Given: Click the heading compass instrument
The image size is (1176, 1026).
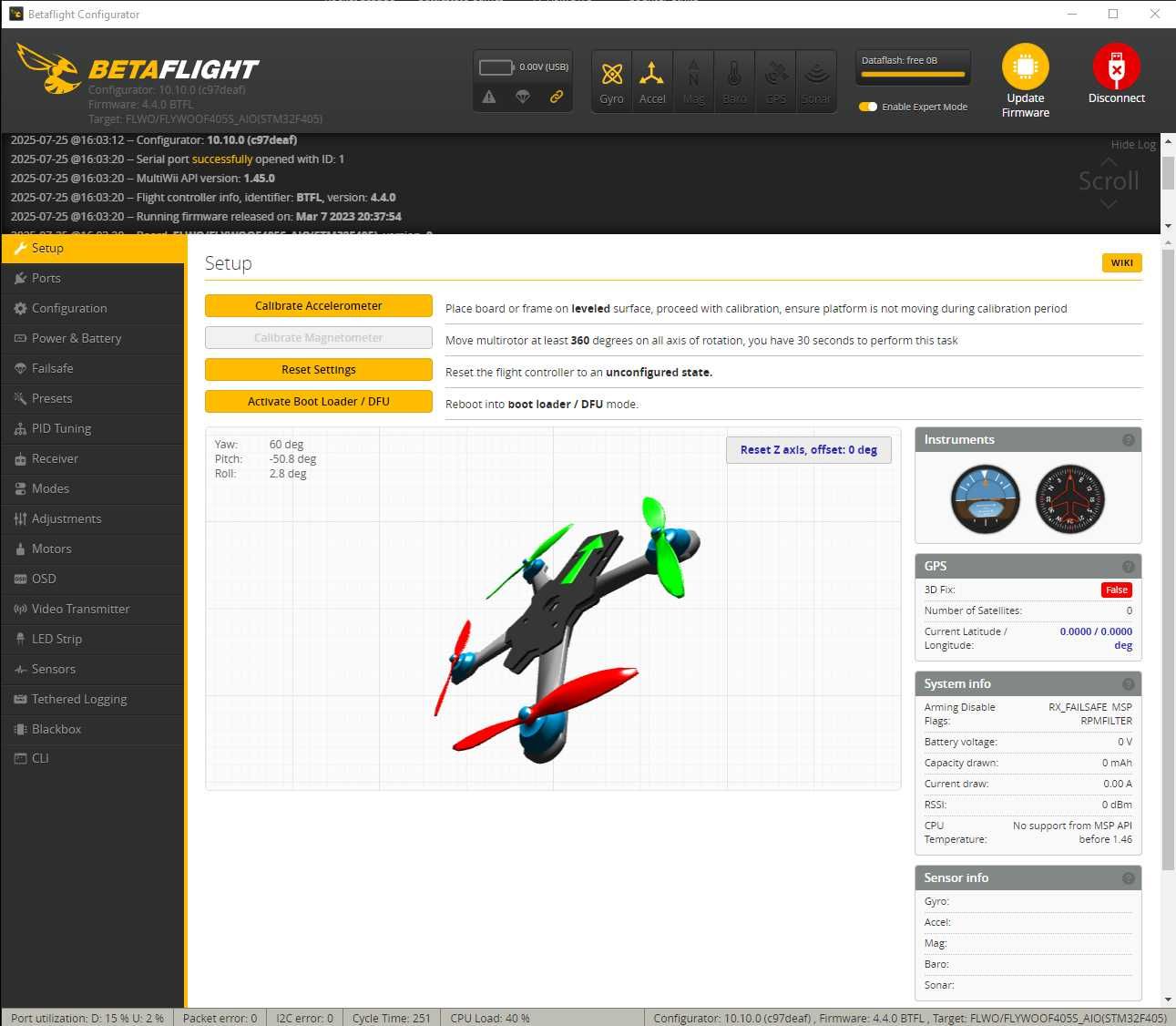Looking at the screenshot, I should tap(1070, 499).
